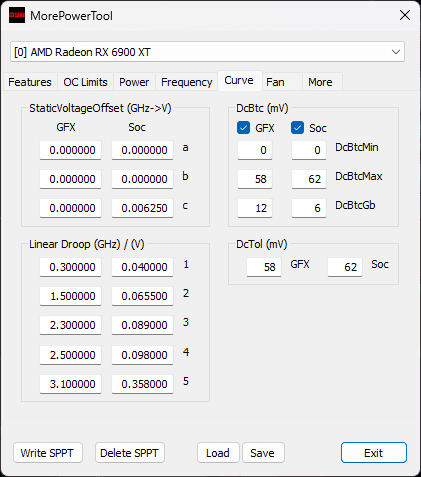Click the DcTol (mV) group title

click(x=262, y=244)
